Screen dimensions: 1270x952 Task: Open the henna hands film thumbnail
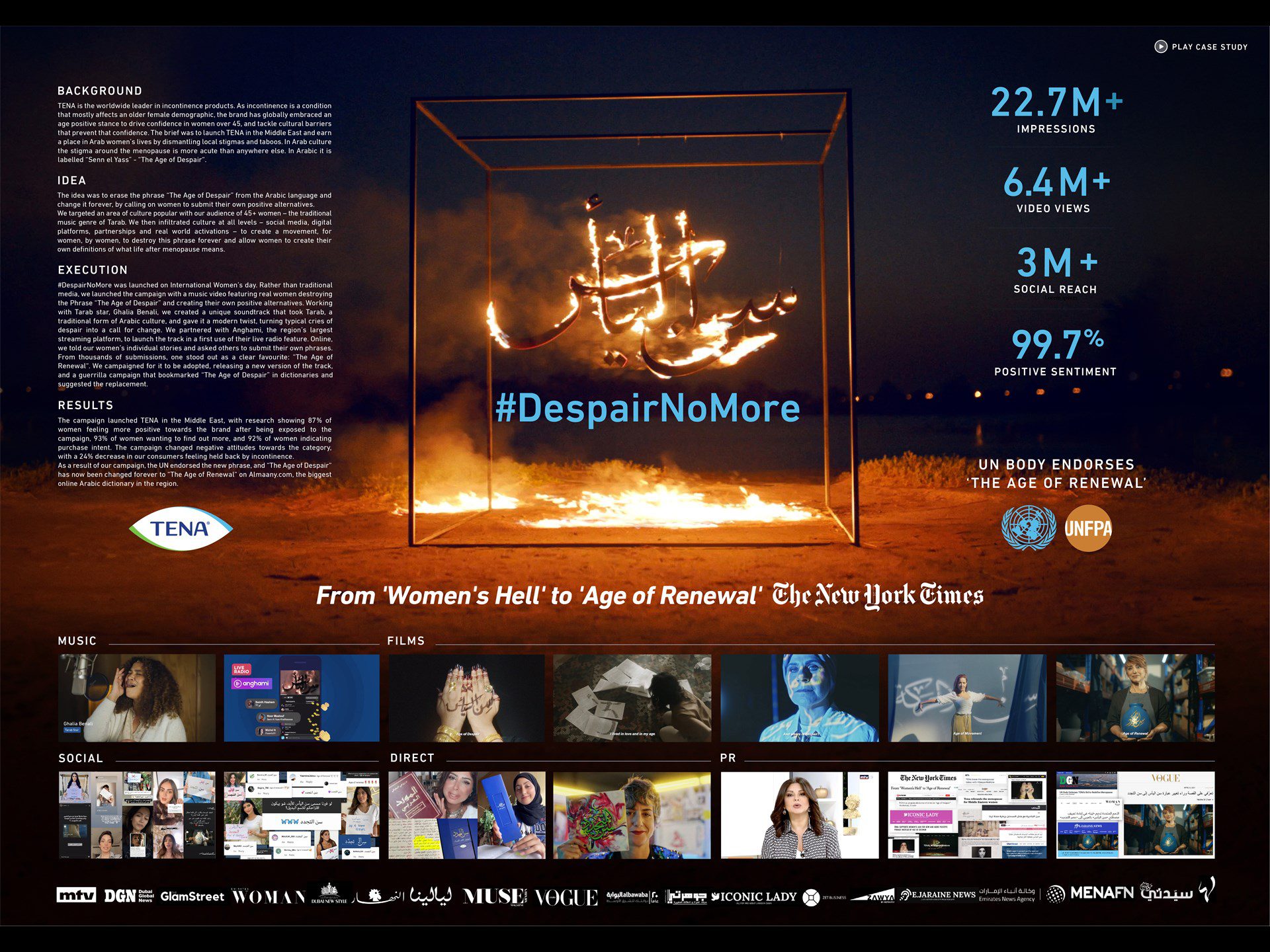click(467, 698)
